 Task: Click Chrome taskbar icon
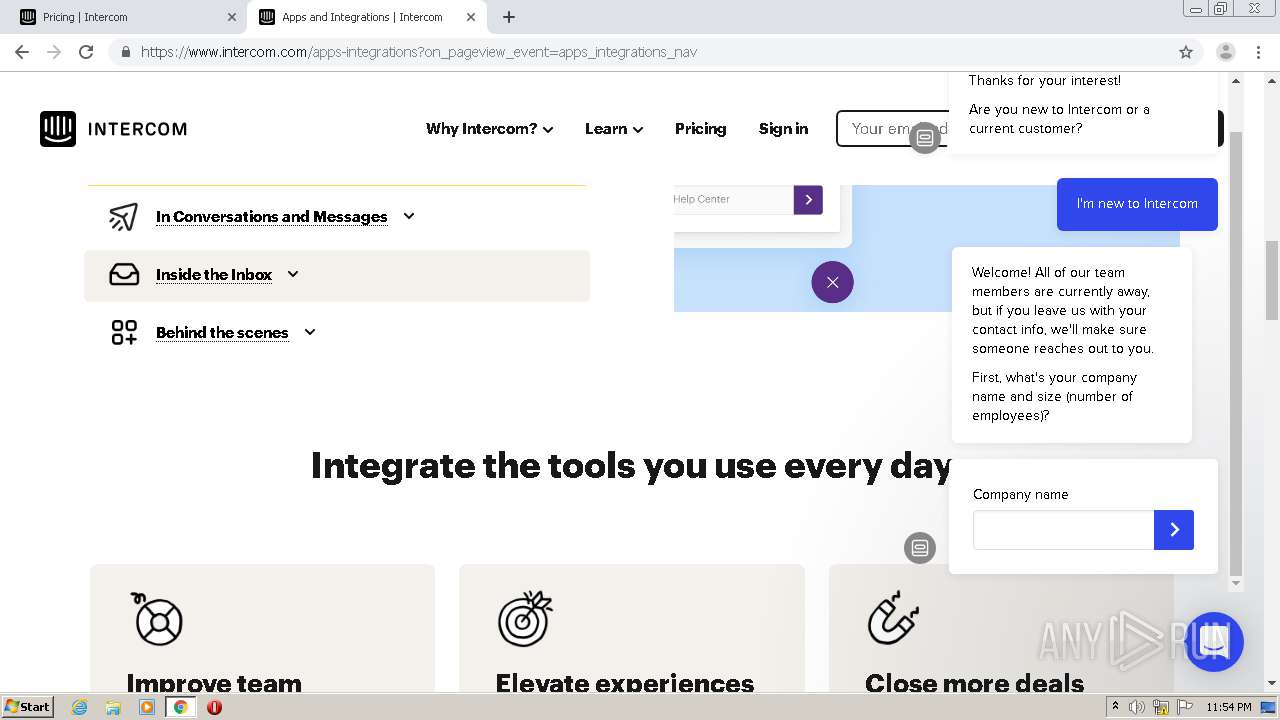180,707
